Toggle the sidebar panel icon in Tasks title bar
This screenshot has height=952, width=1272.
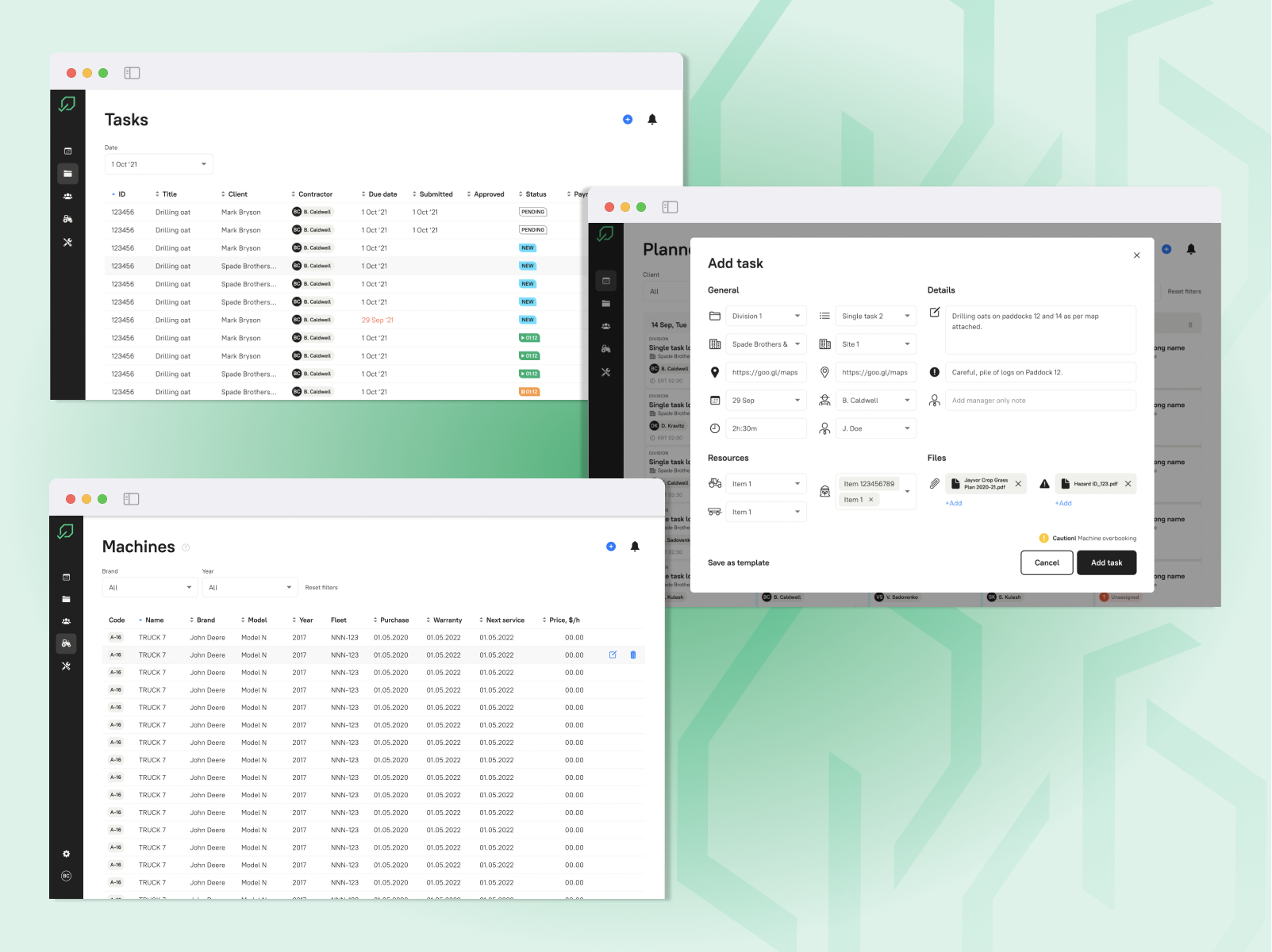click(133, 73)
